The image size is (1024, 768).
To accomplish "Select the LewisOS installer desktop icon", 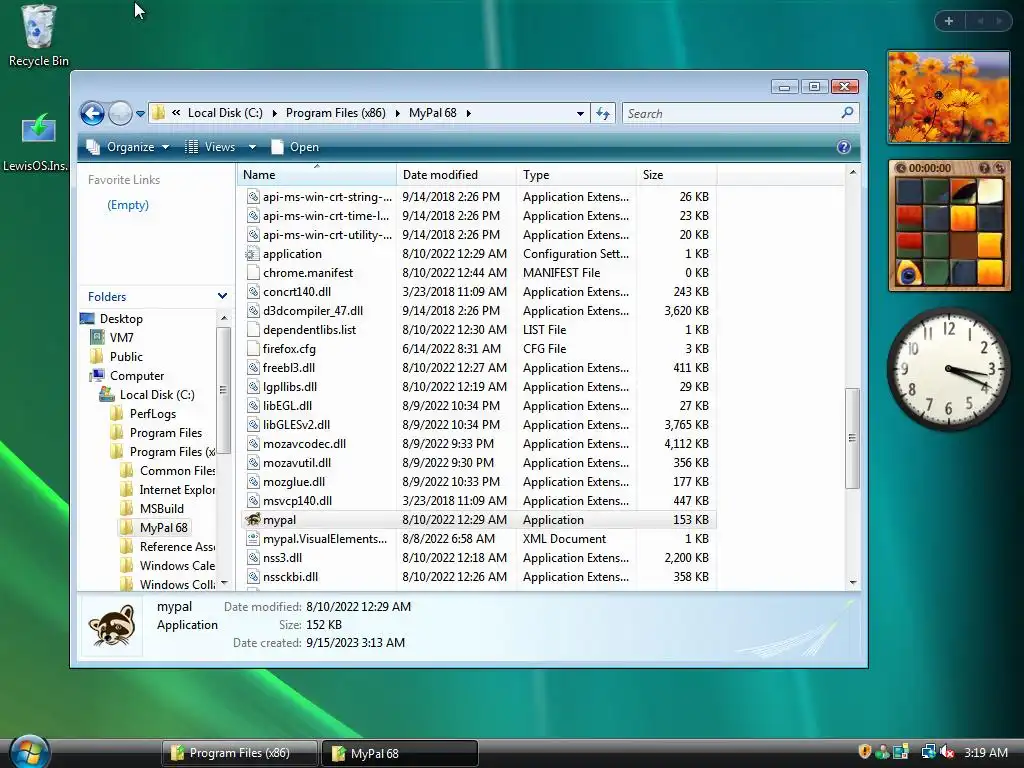I will coord(37,142).
